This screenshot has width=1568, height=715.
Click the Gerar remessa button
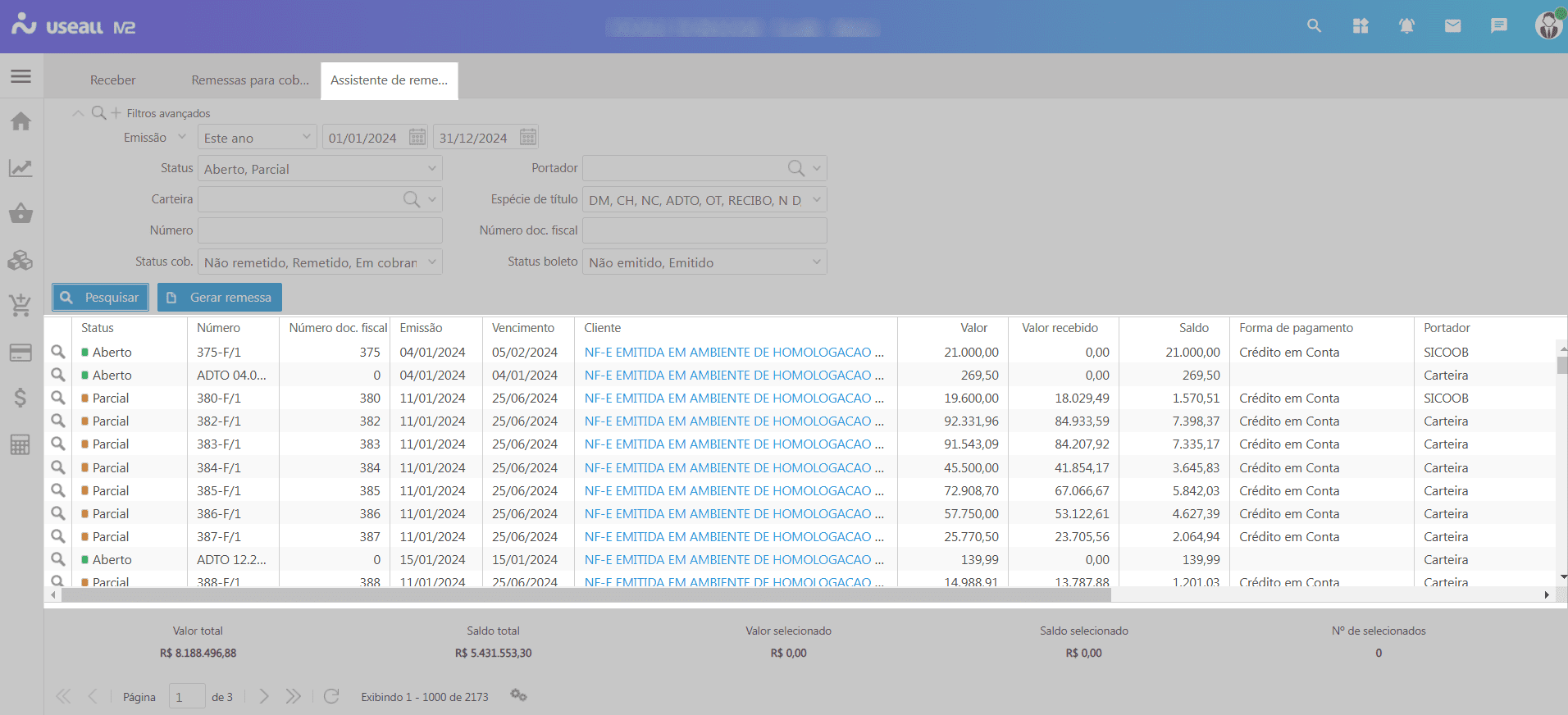tap(220, 297)
